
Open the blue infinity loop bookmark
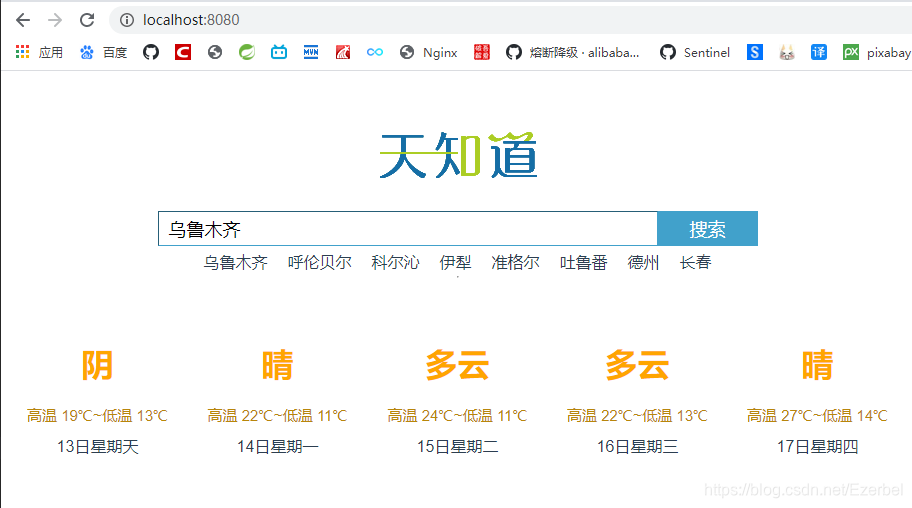click(x=375, y=52)
